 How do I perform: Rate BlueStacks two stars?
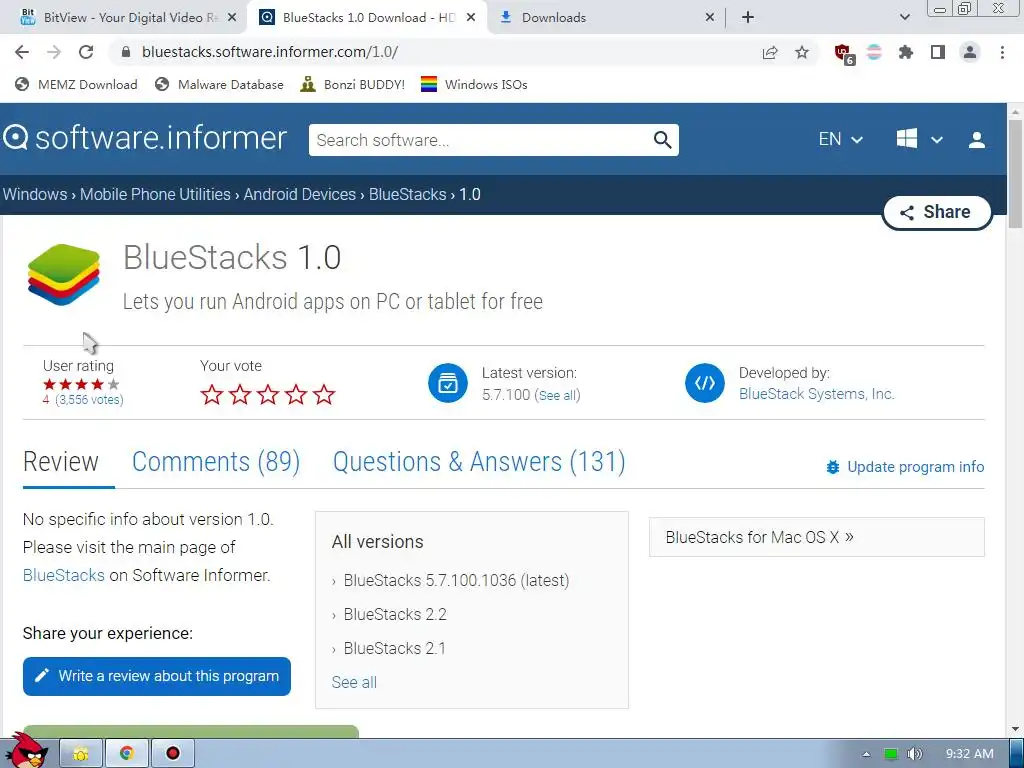click(240, 394)
